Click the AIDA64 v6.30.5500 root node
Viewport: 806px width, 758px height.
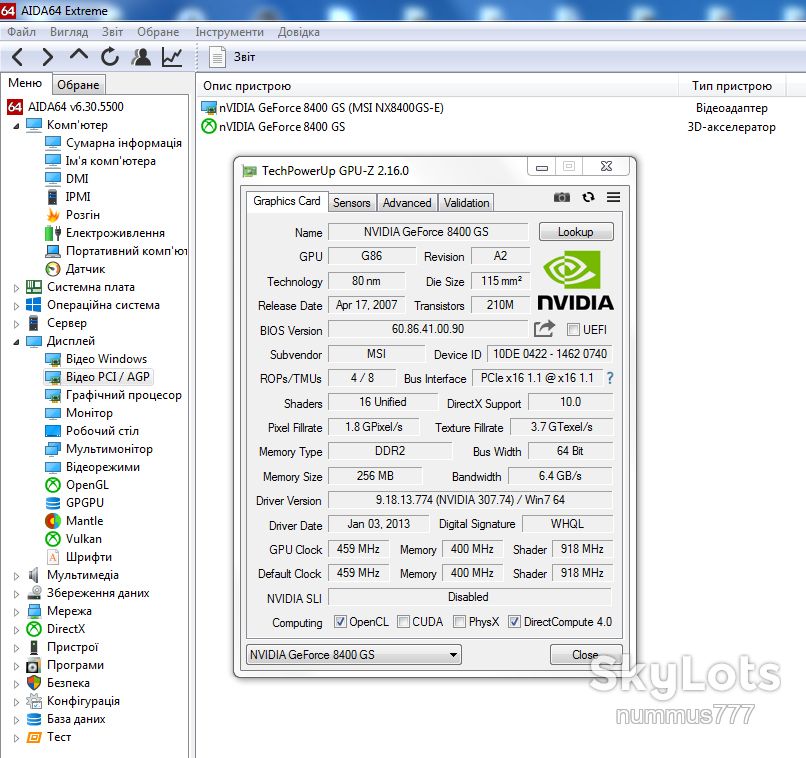tap(66, 107)
